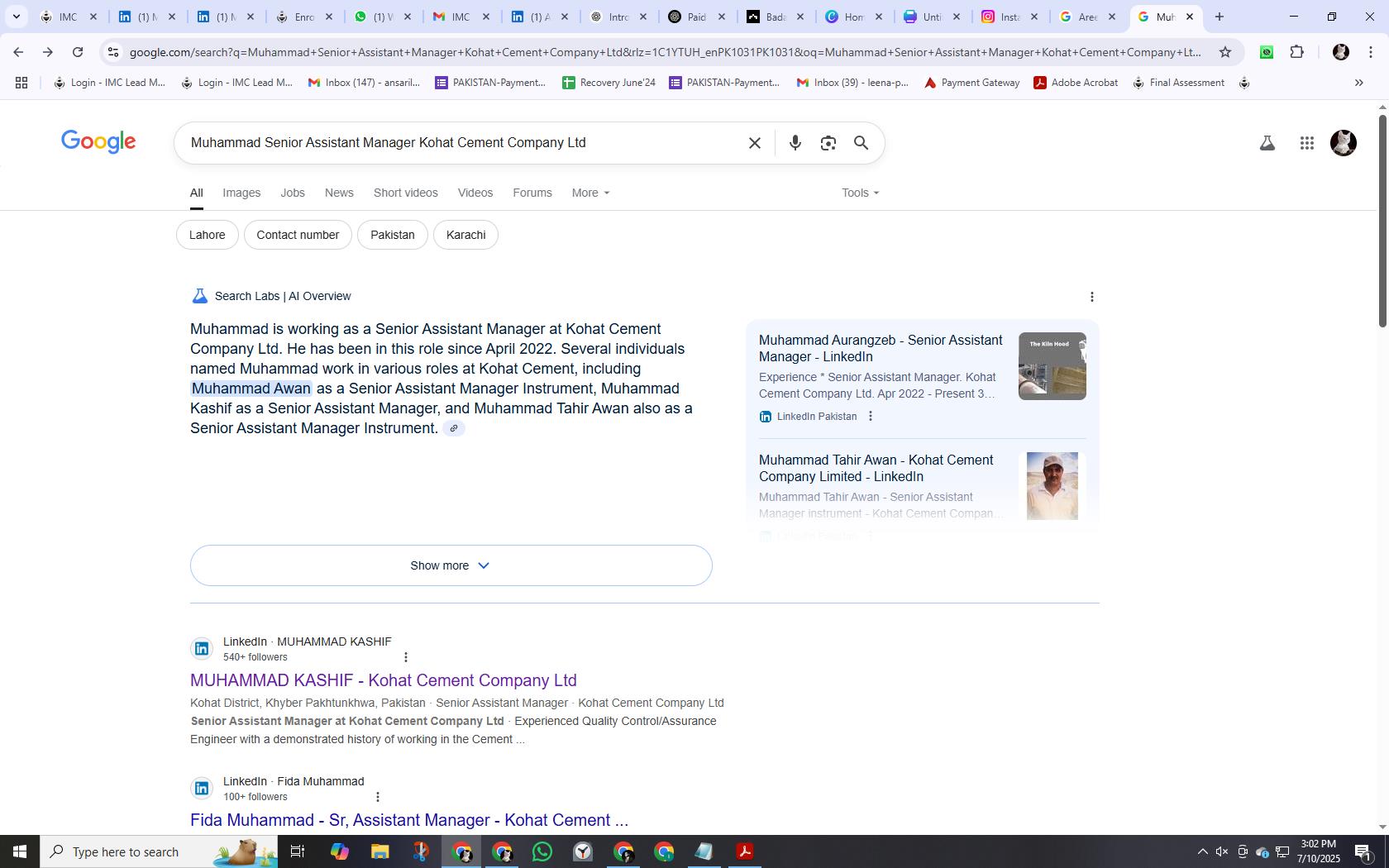This screenshot has width=1389, height=868.
Task: Expand AI Overview with Show more
Action: pos(451,565)
